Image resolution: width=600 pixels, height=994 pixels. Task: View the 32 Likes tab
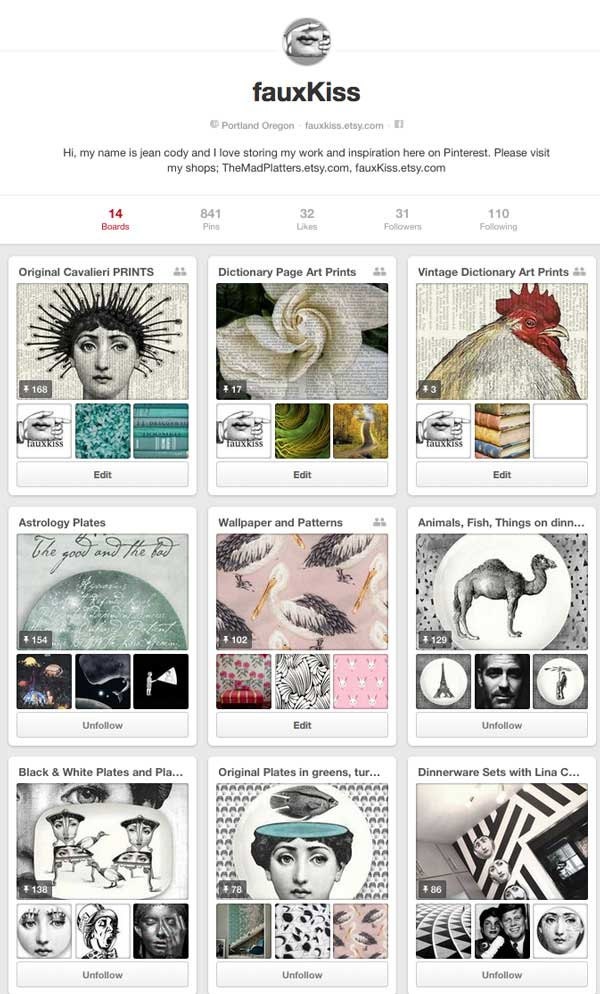[x=307, y=219]
